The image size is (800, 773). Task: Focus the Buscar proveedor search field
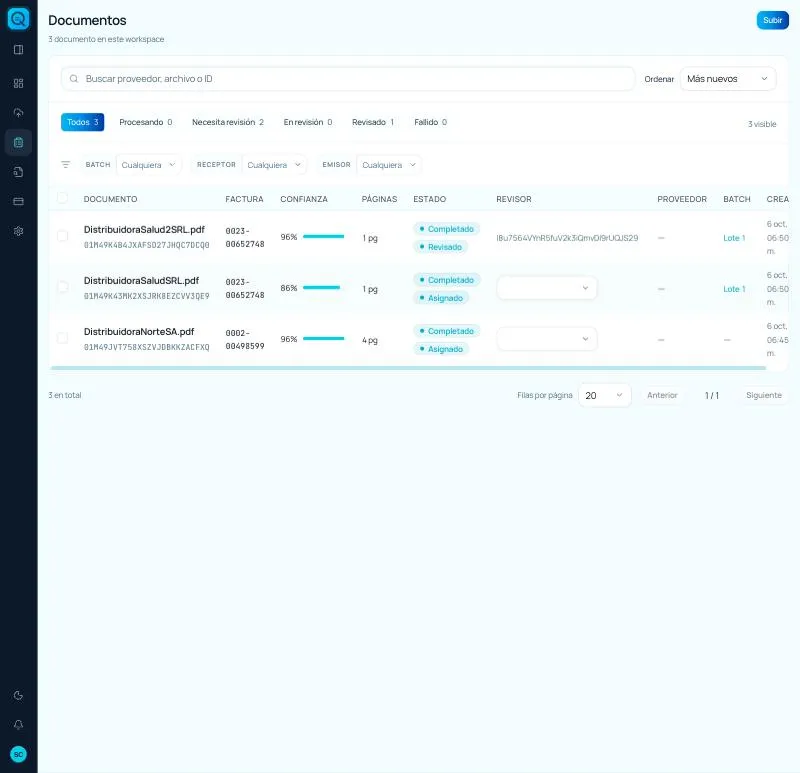click(x=348, y=79)
